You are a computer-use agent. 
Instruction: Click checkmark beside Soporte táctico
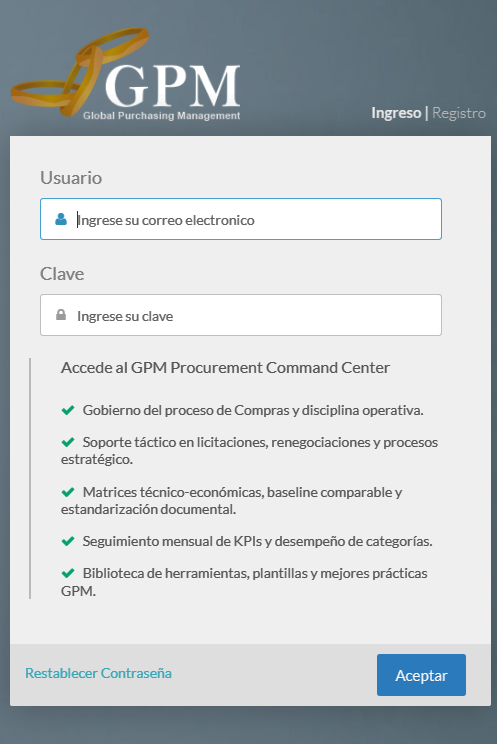[x=68, y=442]
